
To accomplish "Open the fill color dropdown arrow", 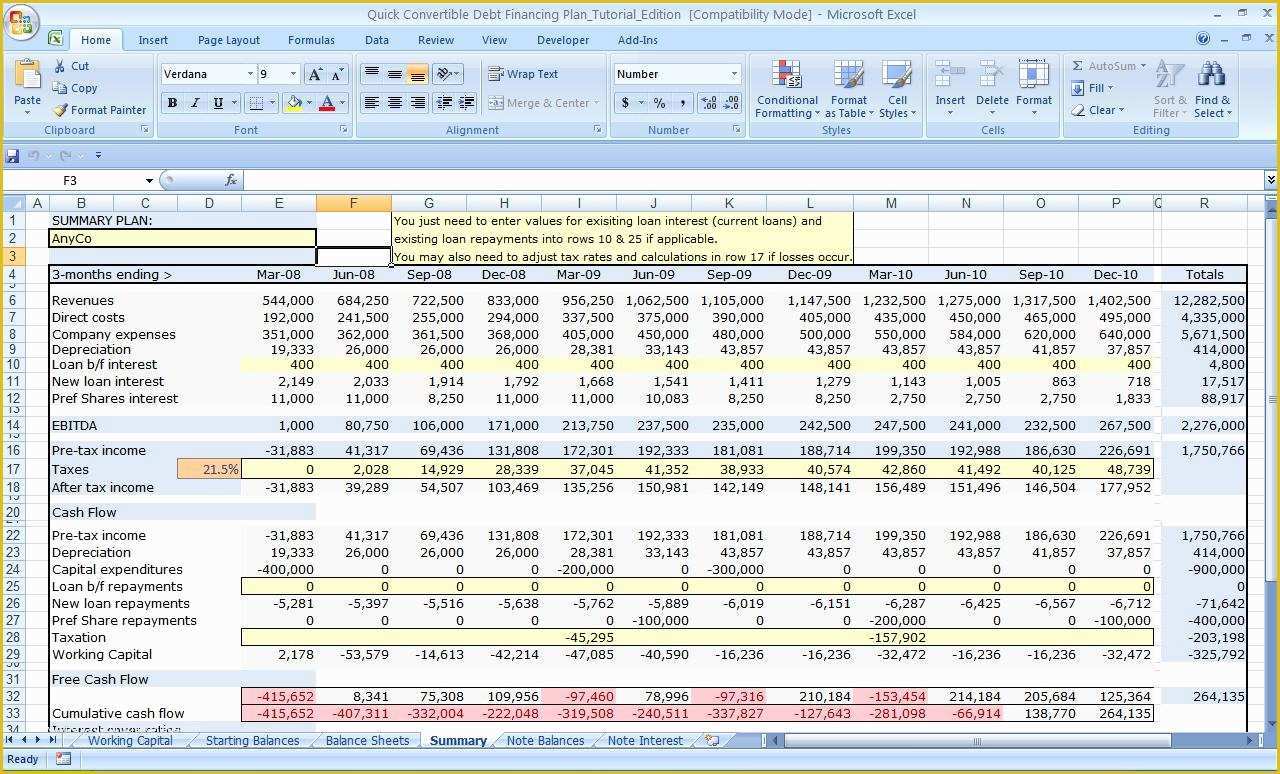I will click(x=309, y=103).
